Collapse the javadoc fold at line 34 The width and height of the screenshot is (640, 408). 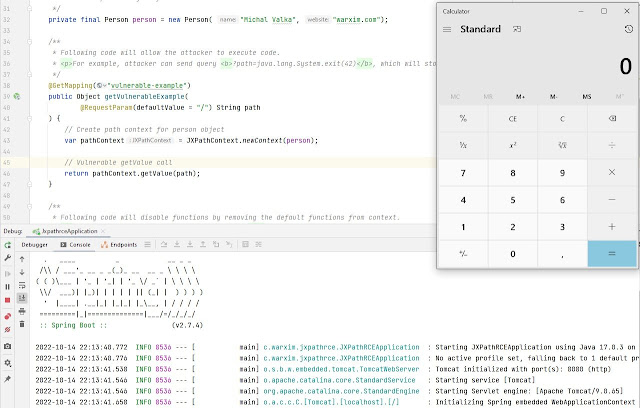(29, 42)
